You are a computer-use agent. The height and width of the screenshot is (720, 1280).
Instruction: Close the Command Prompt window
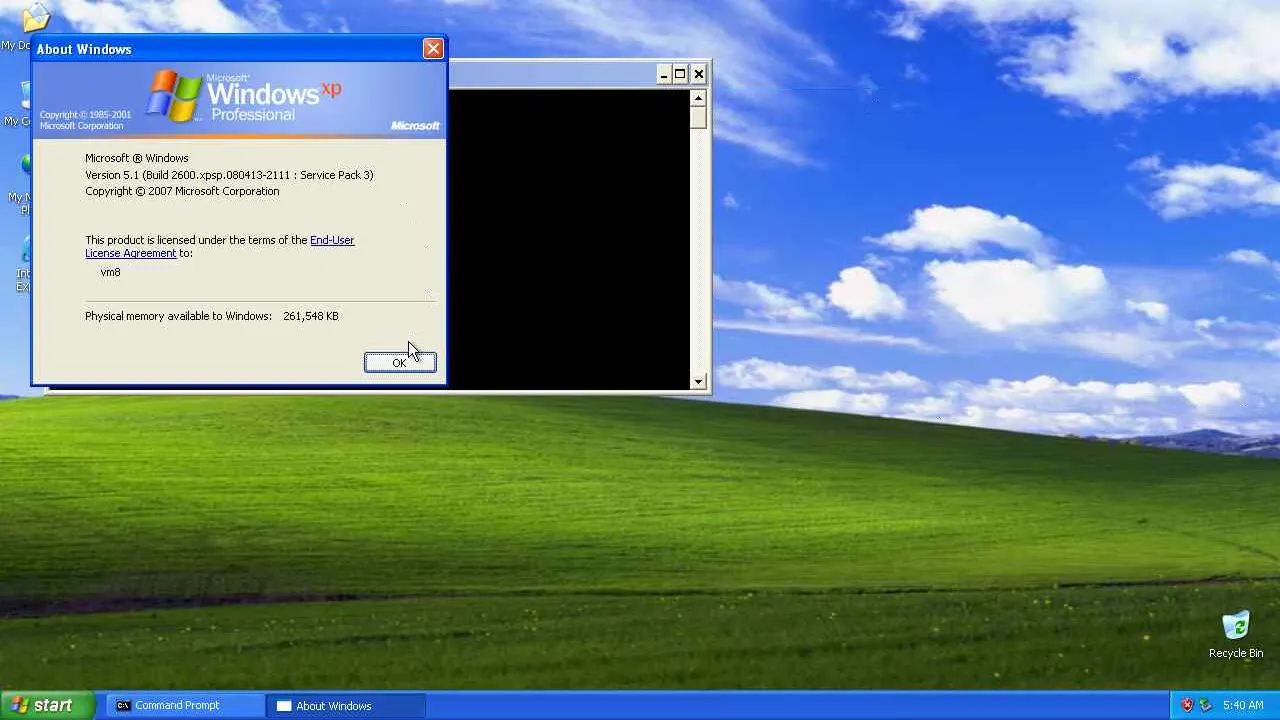coord(698,74)
